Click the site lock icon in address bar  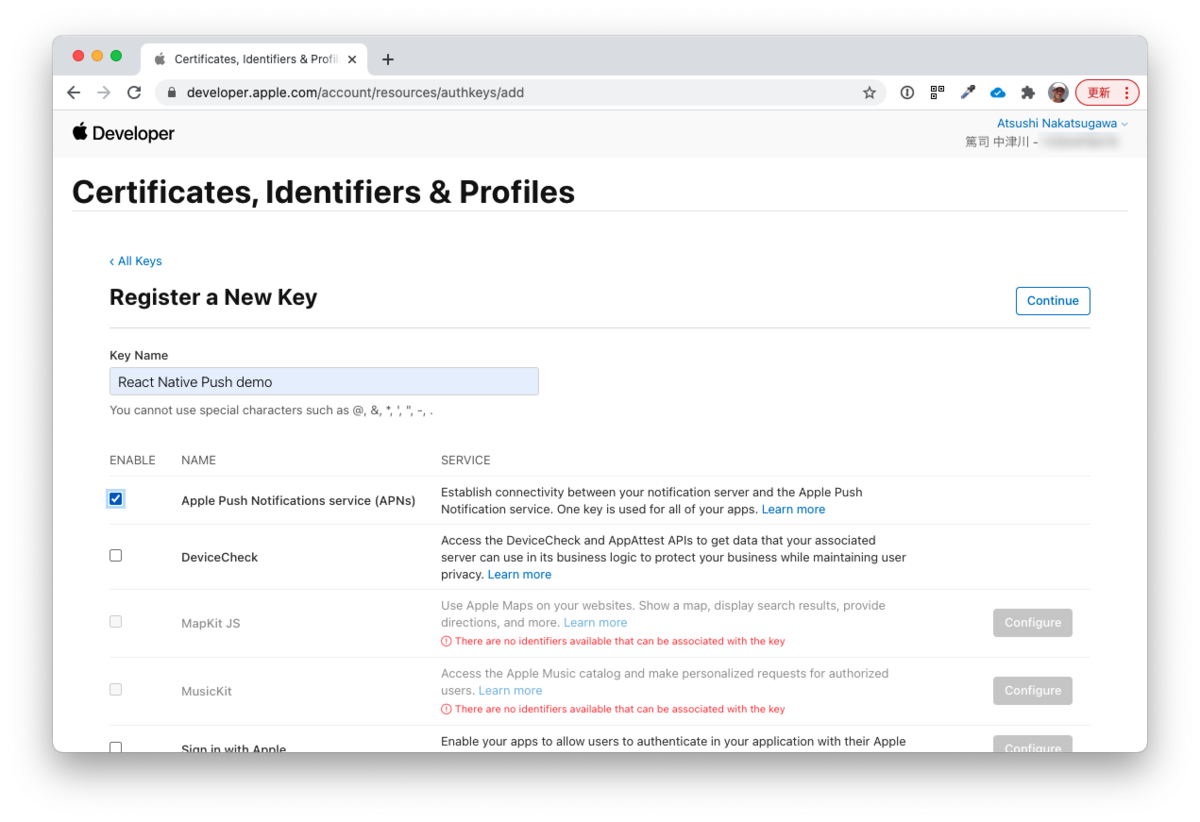(172, 92)
